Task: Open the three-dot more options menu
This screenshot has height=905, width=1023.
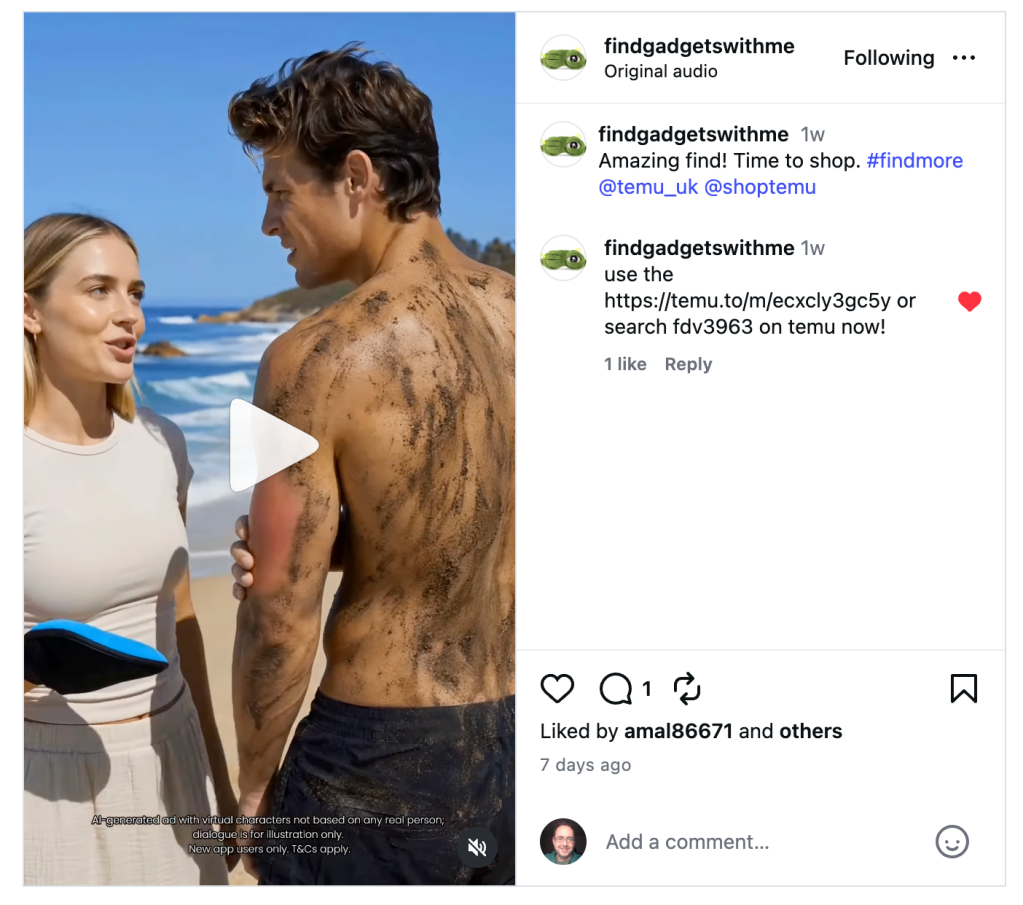Action: (x=964, y=58)
